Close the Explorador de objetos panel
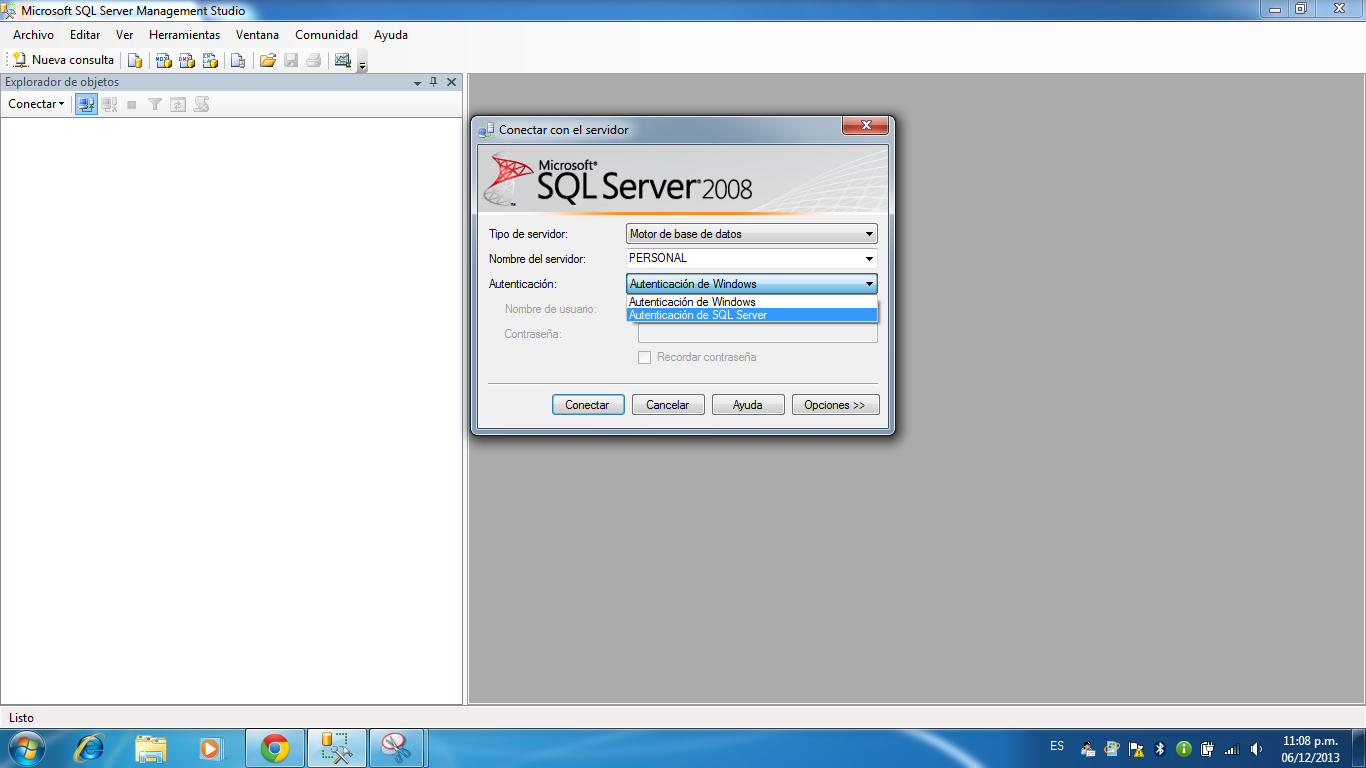The width and height of the screenshot is (1366, 768). coord(451,82)
